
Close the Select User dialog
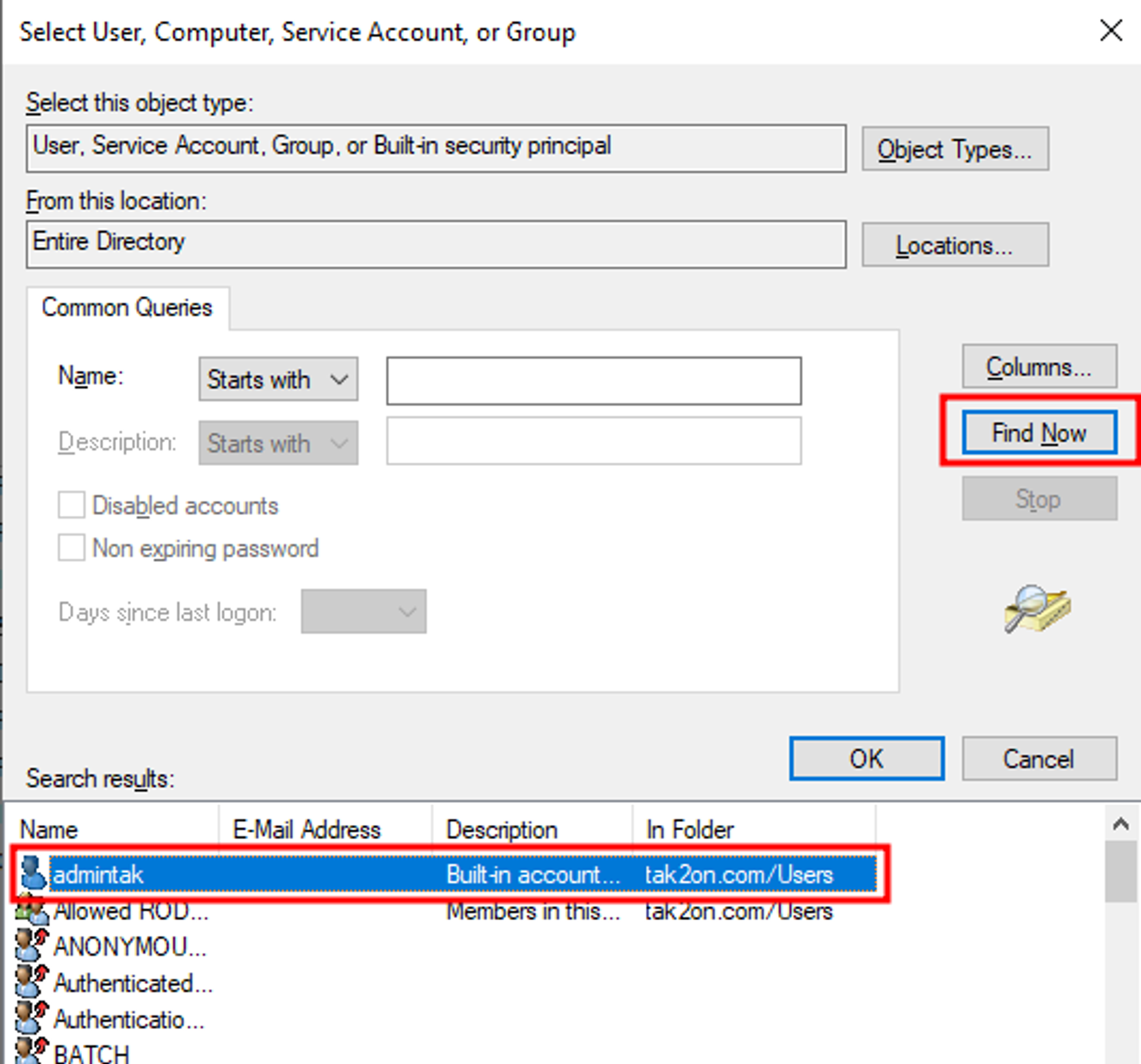click(x=1111, y=31)
